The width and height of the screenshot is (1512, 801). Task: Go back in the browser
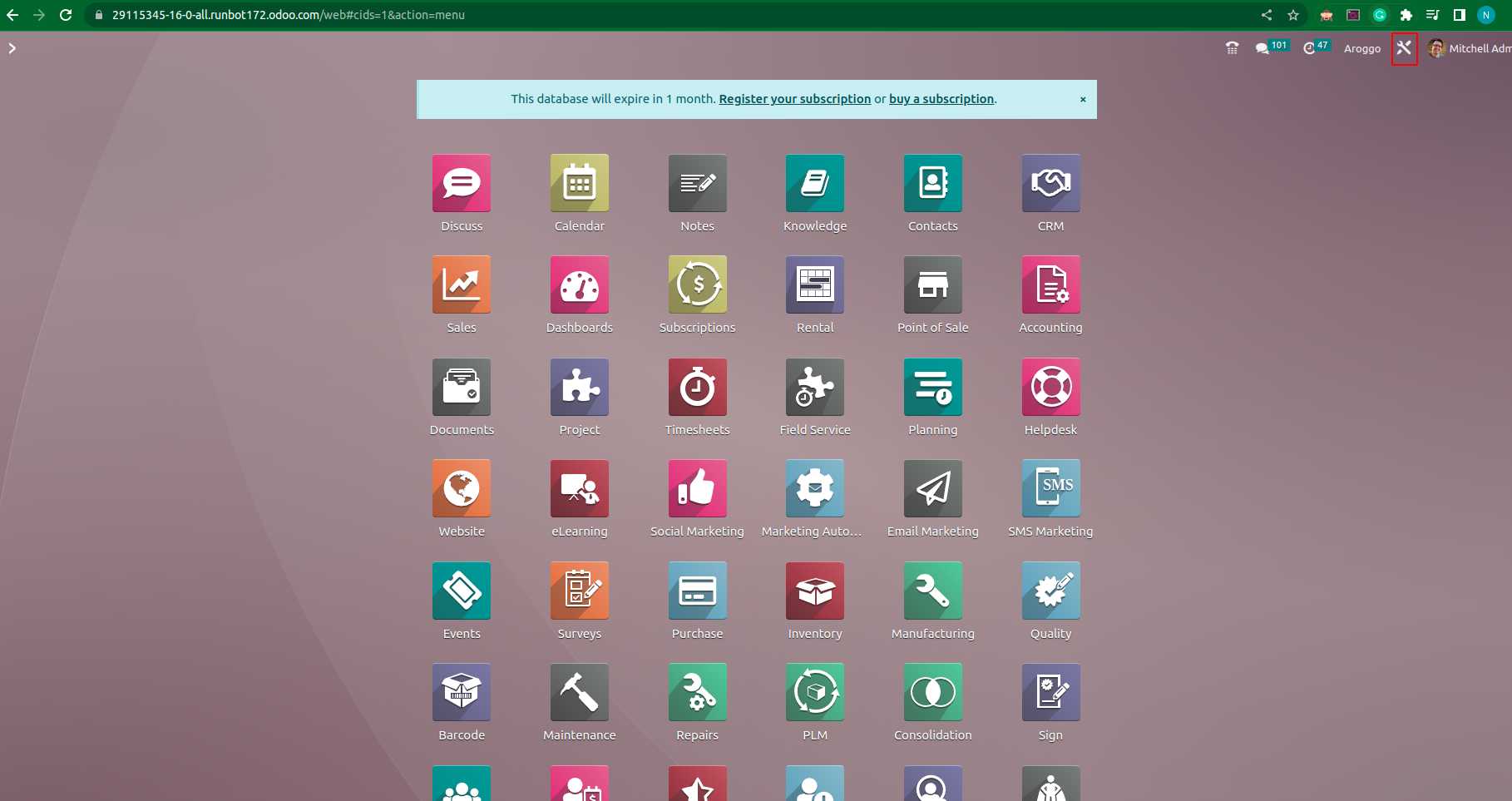(x=12, y=15)
